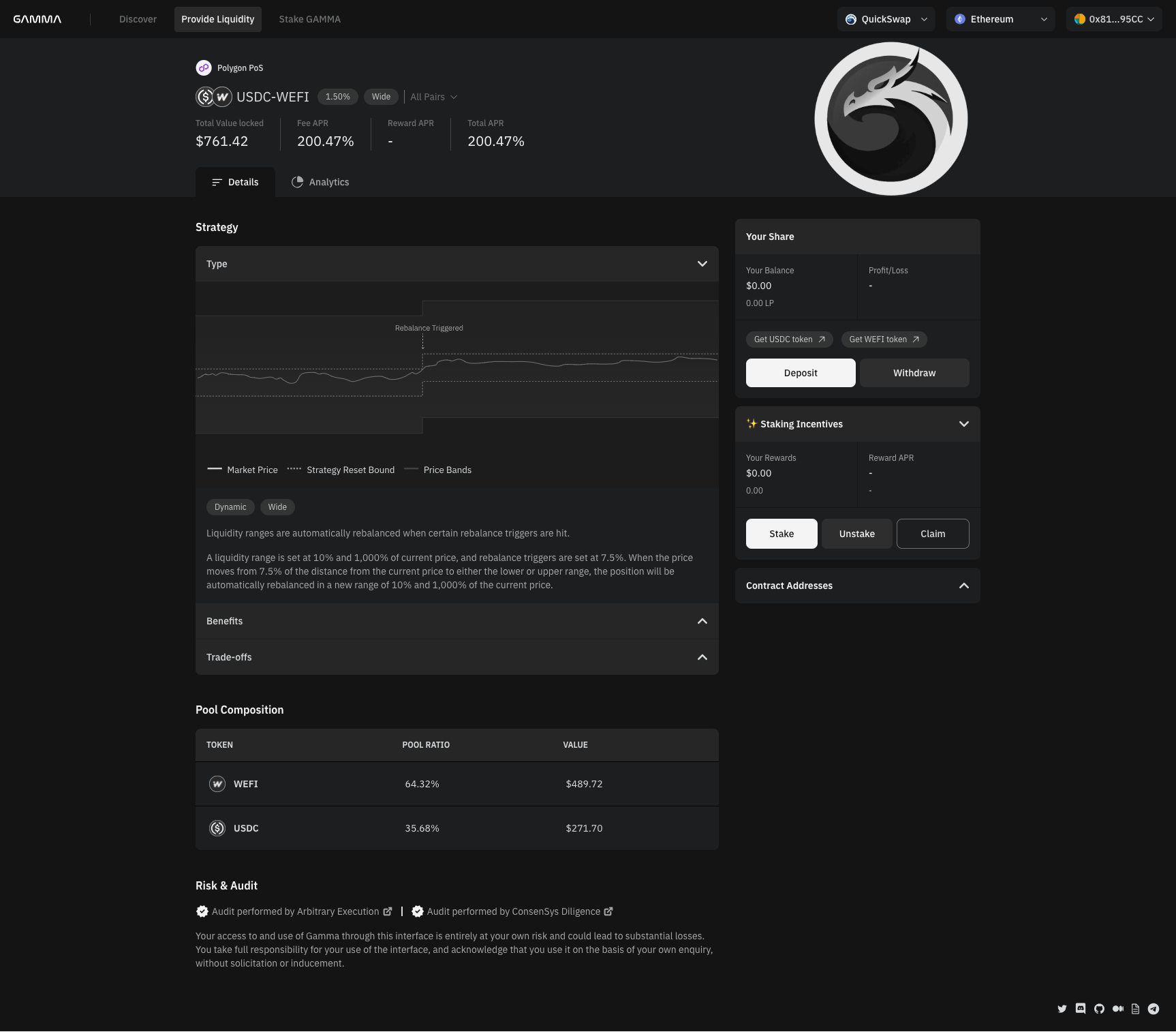Image resolution: width=1176 pixels, height=1032 pixels.
Task: Click the wallet avatar icon in the header
Action: pos(1080,19)
